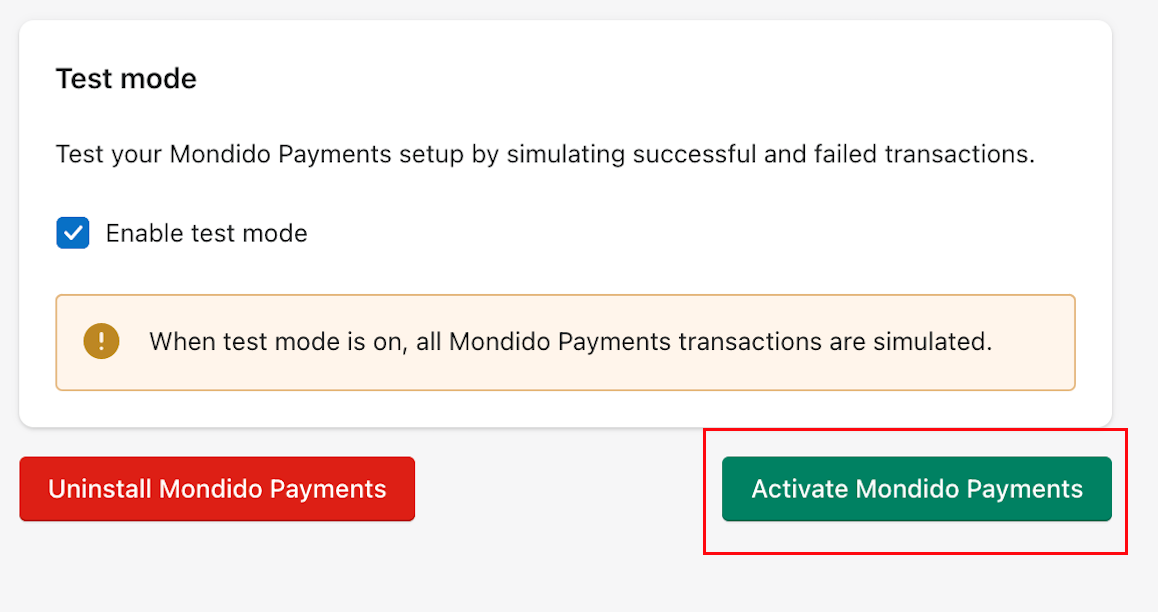Click the word 'simulated.' ending the warning banner
The image size is (1158, 612).
(x=932, y=342)
